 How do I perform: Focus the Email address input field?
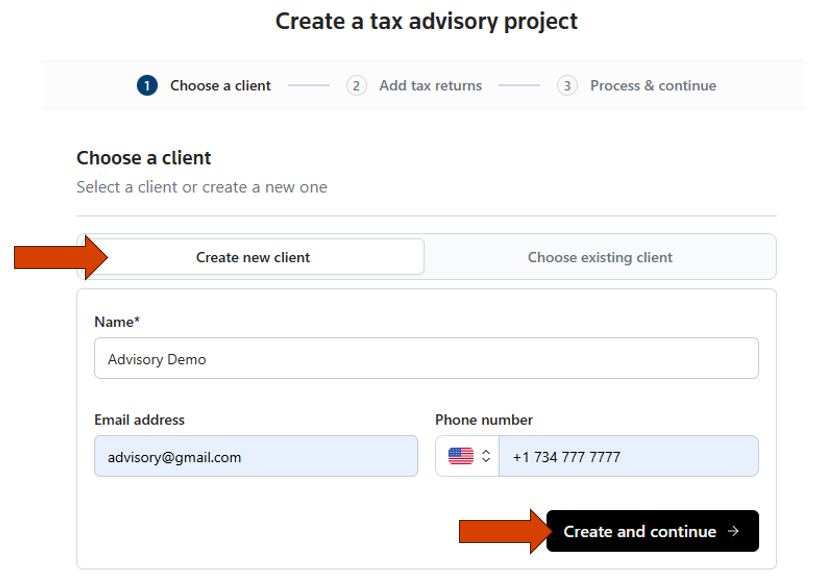[256, 456]
